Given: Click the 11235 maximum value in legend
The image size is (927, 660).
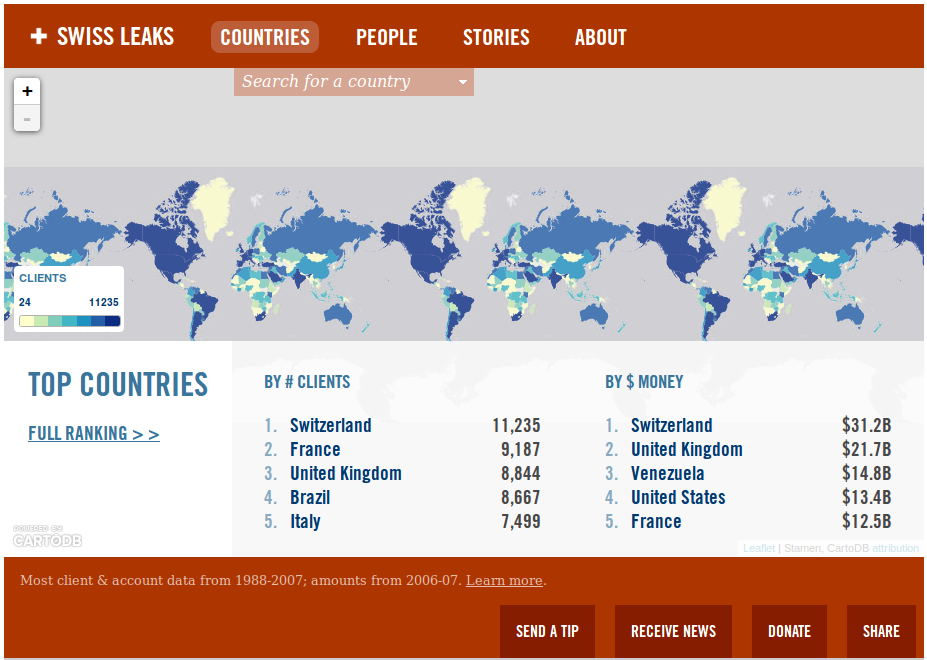Looking at the screenshot, I should [x=104, y=302].
